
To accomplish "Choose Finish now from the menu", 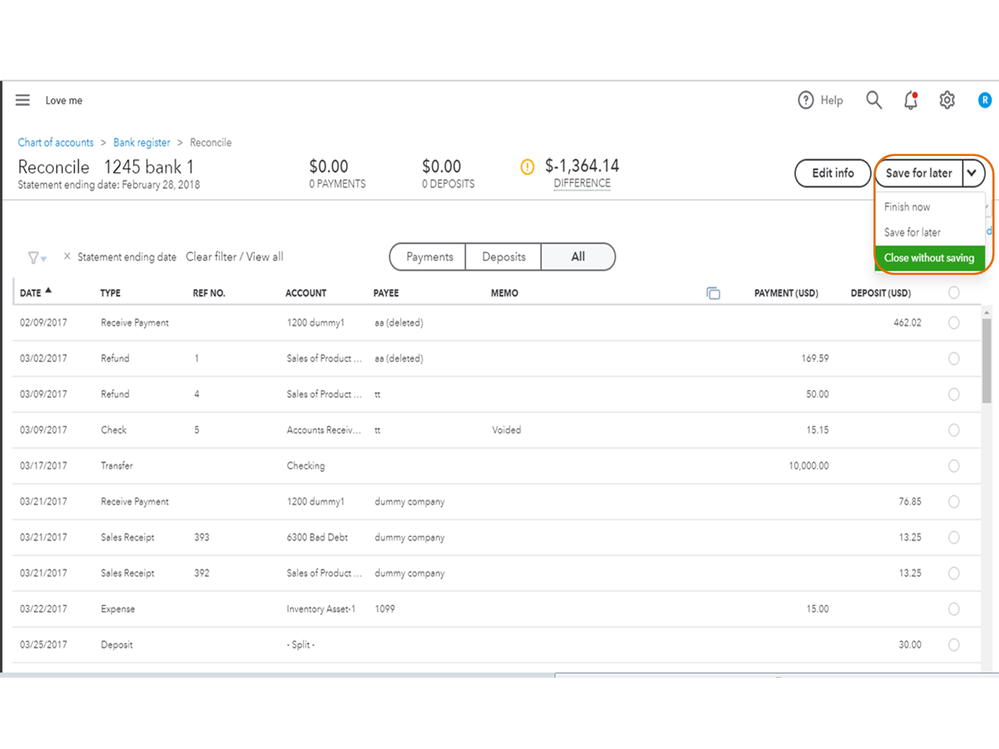I will tap(907, 207).
